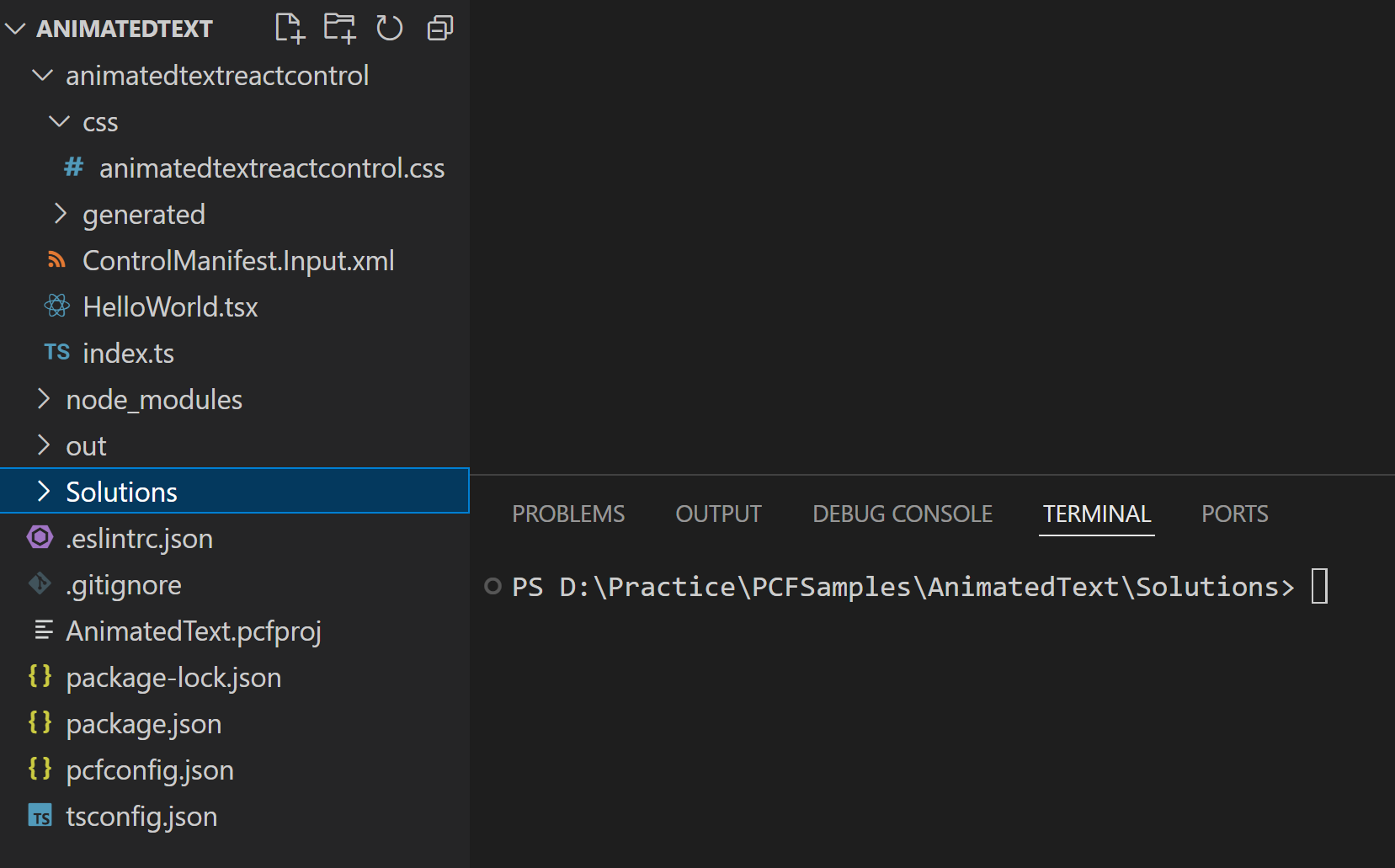Open the OUTPUT panel tab
1395x868 pixels.
tap(718, 514)
